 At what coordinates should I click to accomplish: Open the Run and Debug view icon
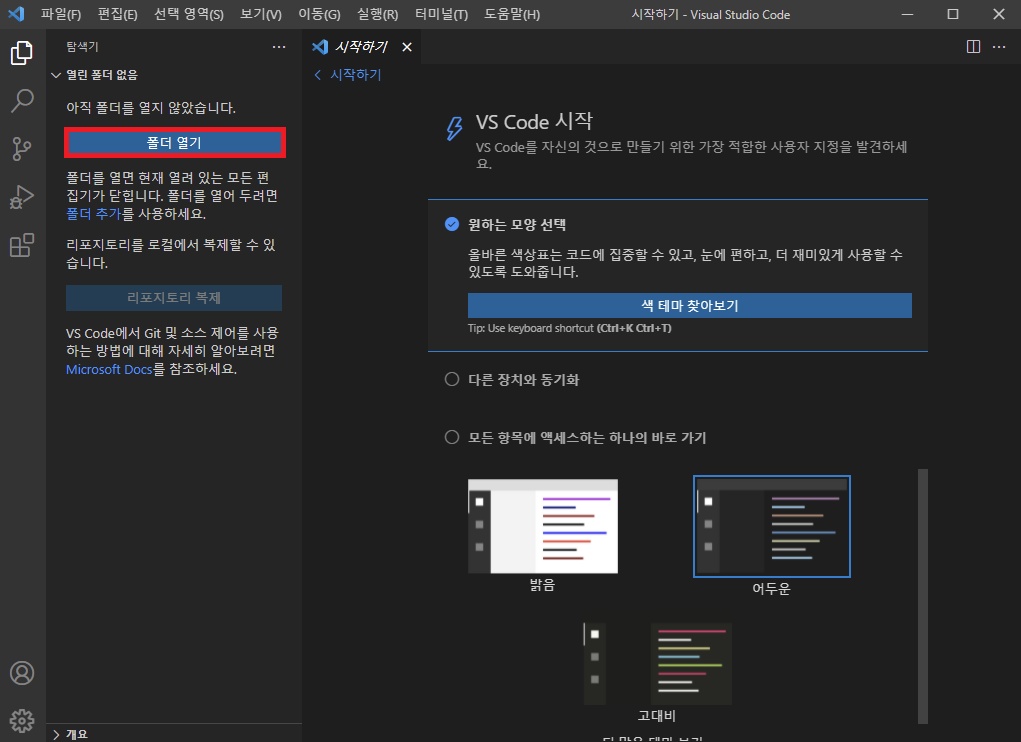coord(21,197)
